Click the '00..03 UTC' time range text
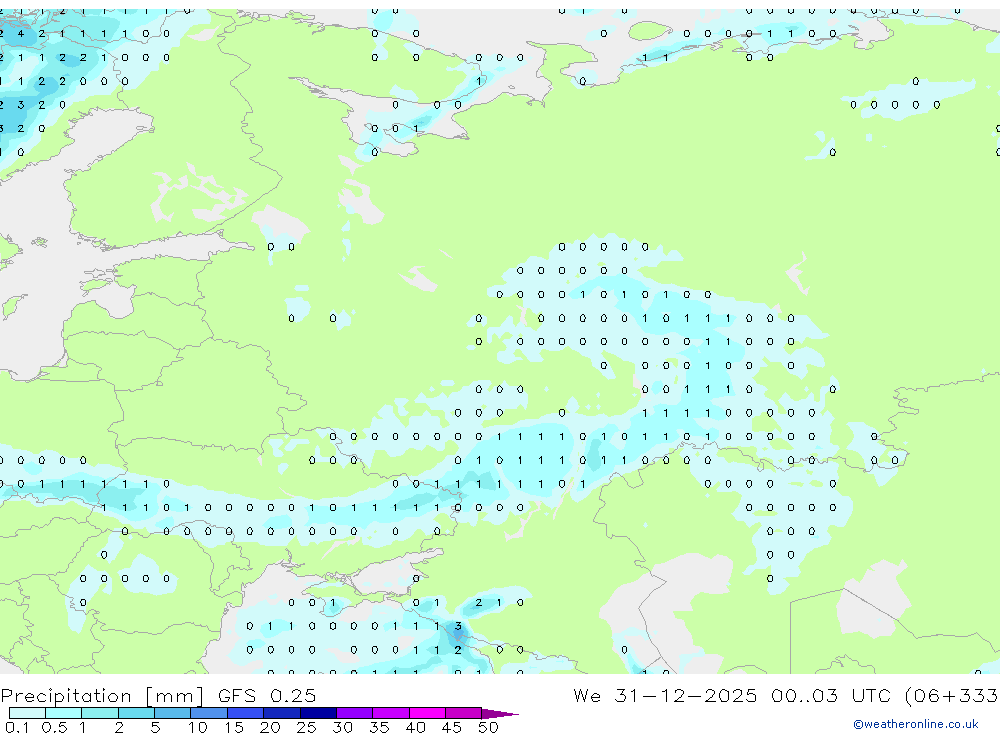 pos(830,695)
